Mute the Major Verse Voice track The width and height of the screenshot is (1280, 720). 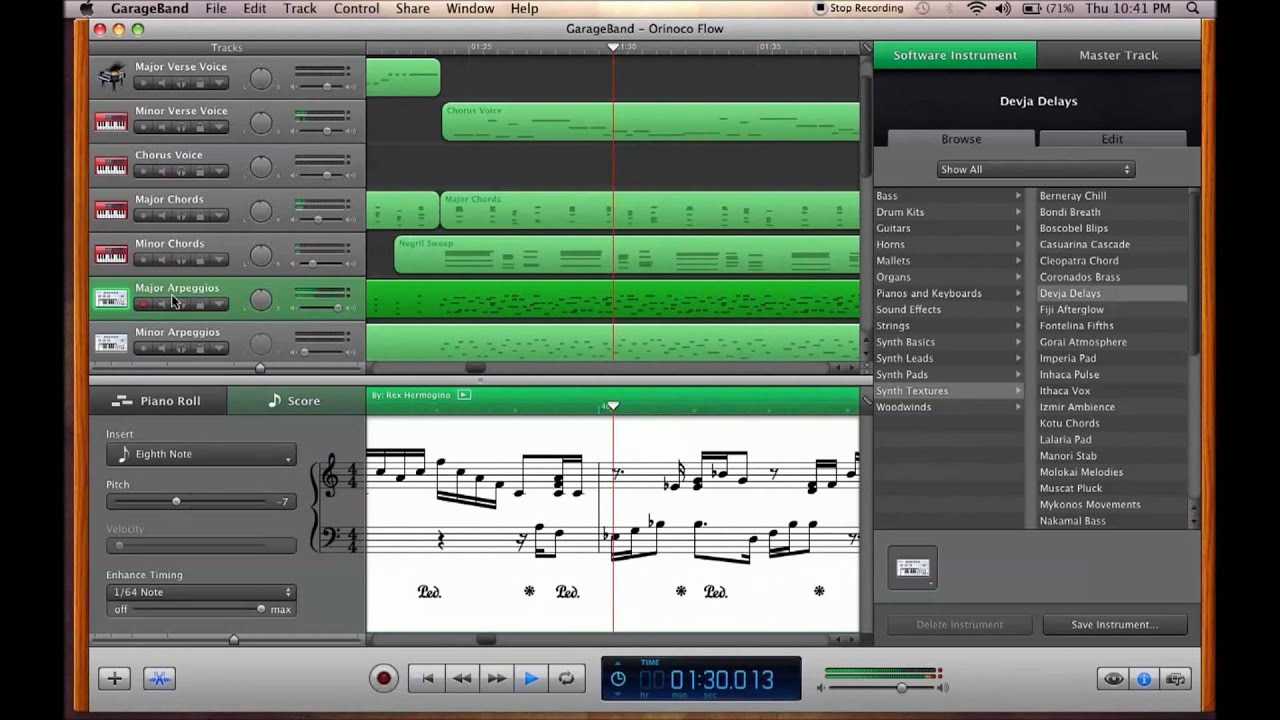[161, 83]
